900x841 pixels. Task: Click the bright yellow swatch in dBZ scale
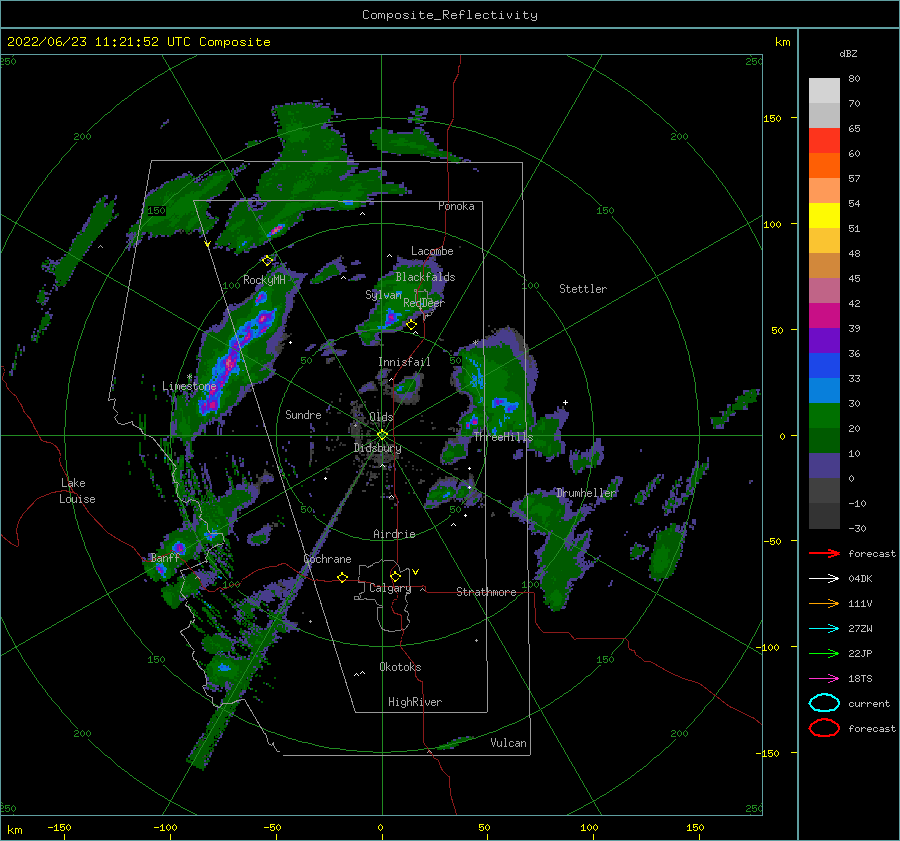824,215
